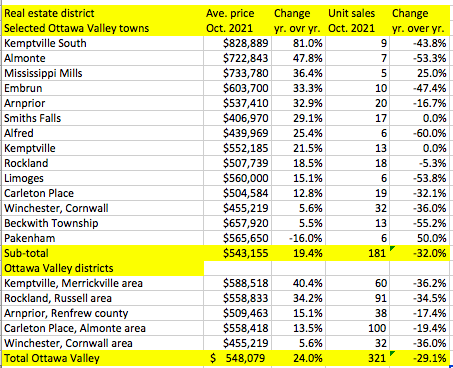
Task: Click the Smiths Falls 29.1% change cell
Action: [299, 118]
